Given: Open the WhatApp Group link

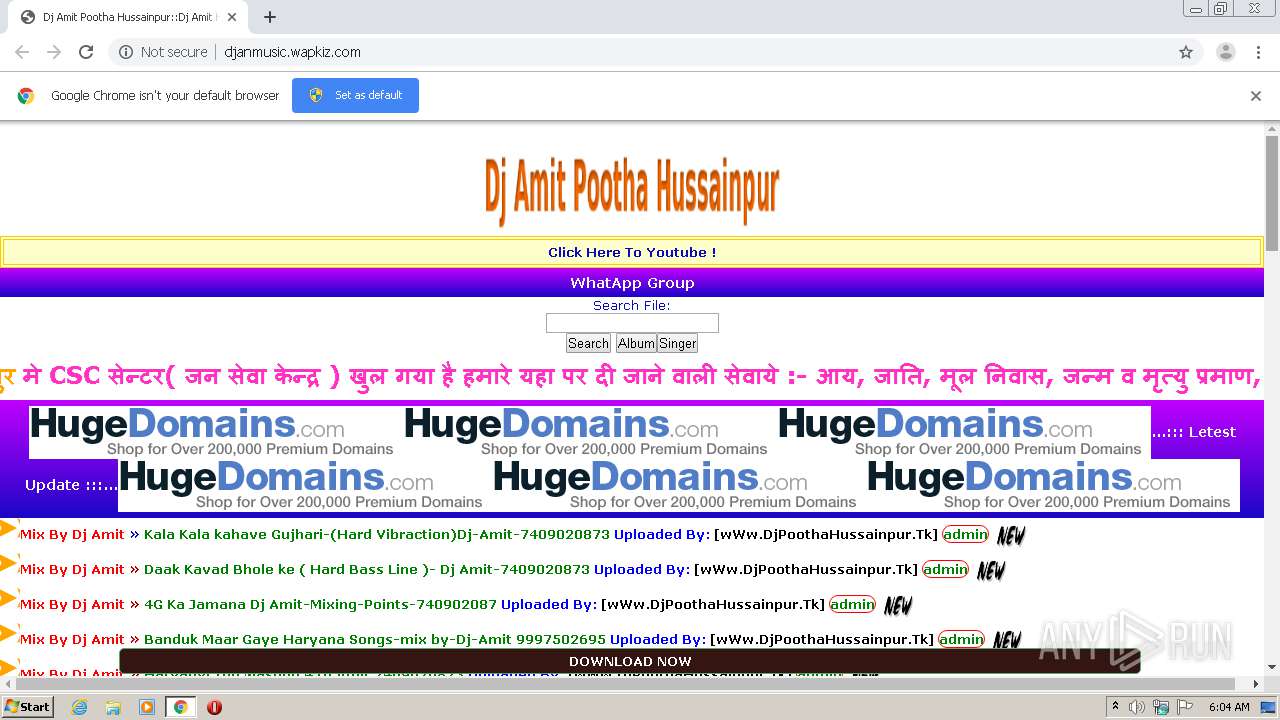Looking at the screenshot, I should pyautogui.click(x=632, y=283).
